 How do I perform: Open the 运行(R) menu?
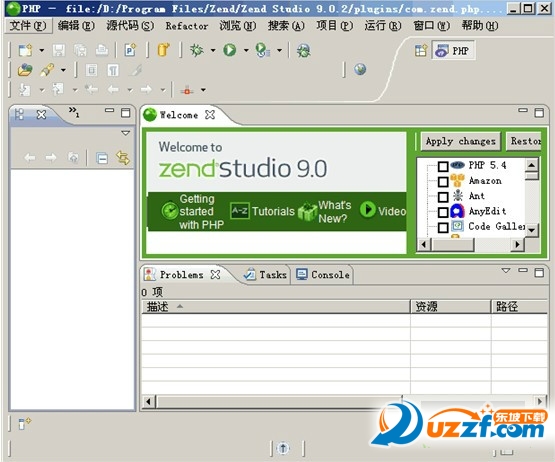pos(383,26)
